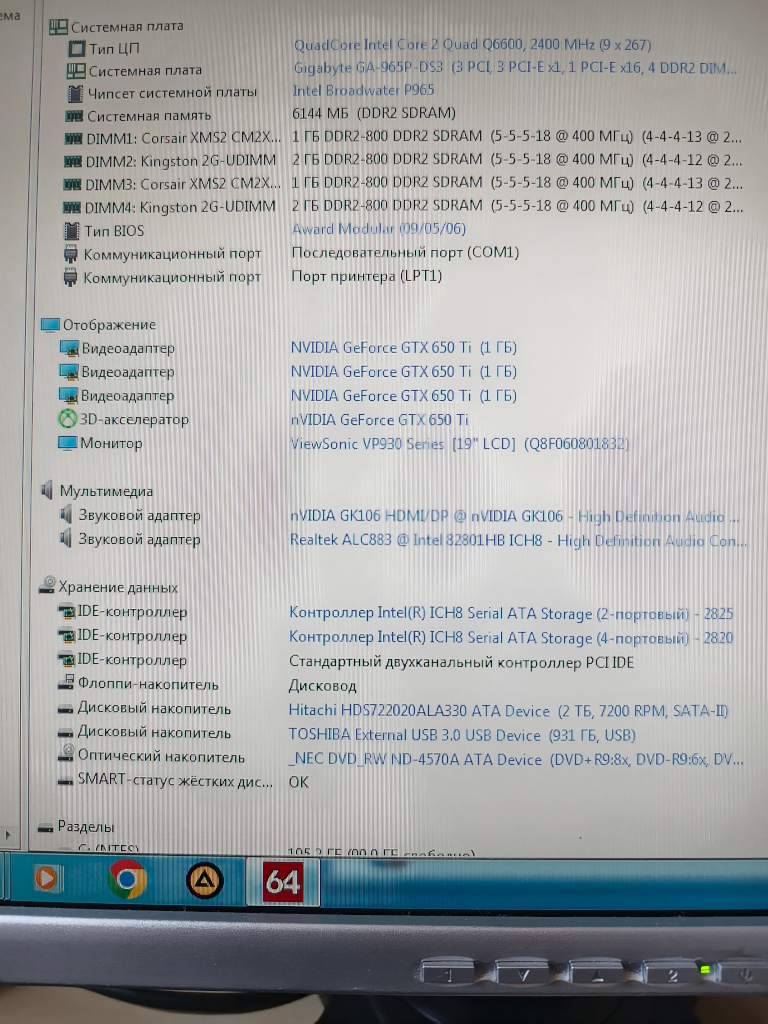Open the ICH8 Serial ATA 2-портовый controller link
Image resolution: width=768 pixels, height=1024 pixels.
[x=511, y=614]
